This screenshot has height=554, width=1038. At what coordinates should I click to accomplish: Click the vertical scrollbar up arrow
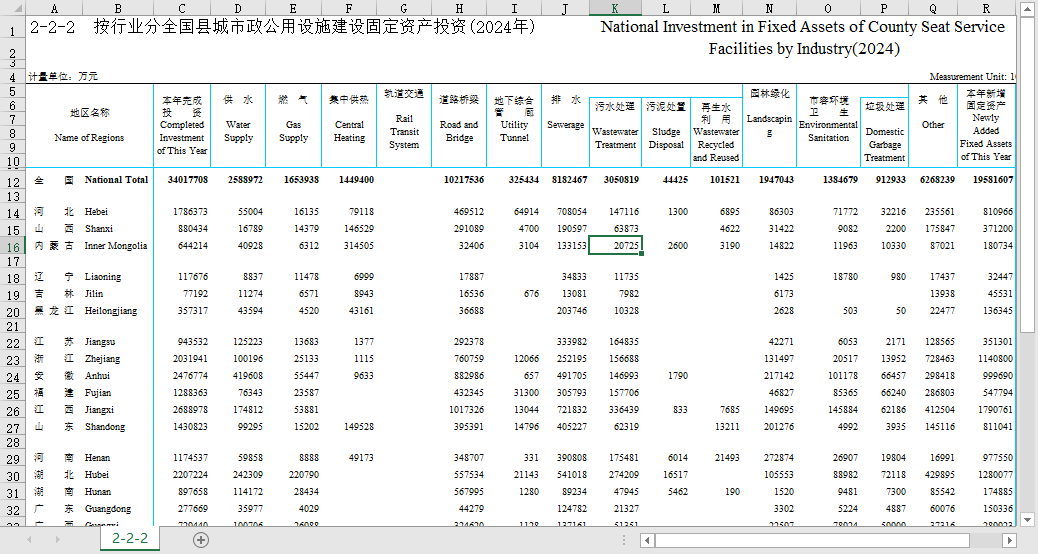point(1027,8)
